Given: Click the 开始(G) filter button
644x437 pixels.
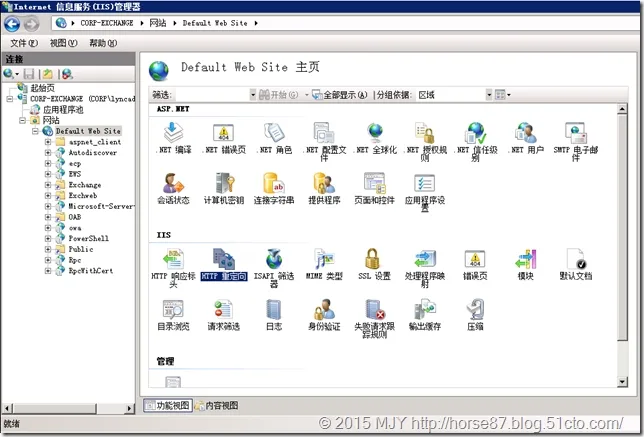Looking at the screenshot, I should [x=279, y=95].
